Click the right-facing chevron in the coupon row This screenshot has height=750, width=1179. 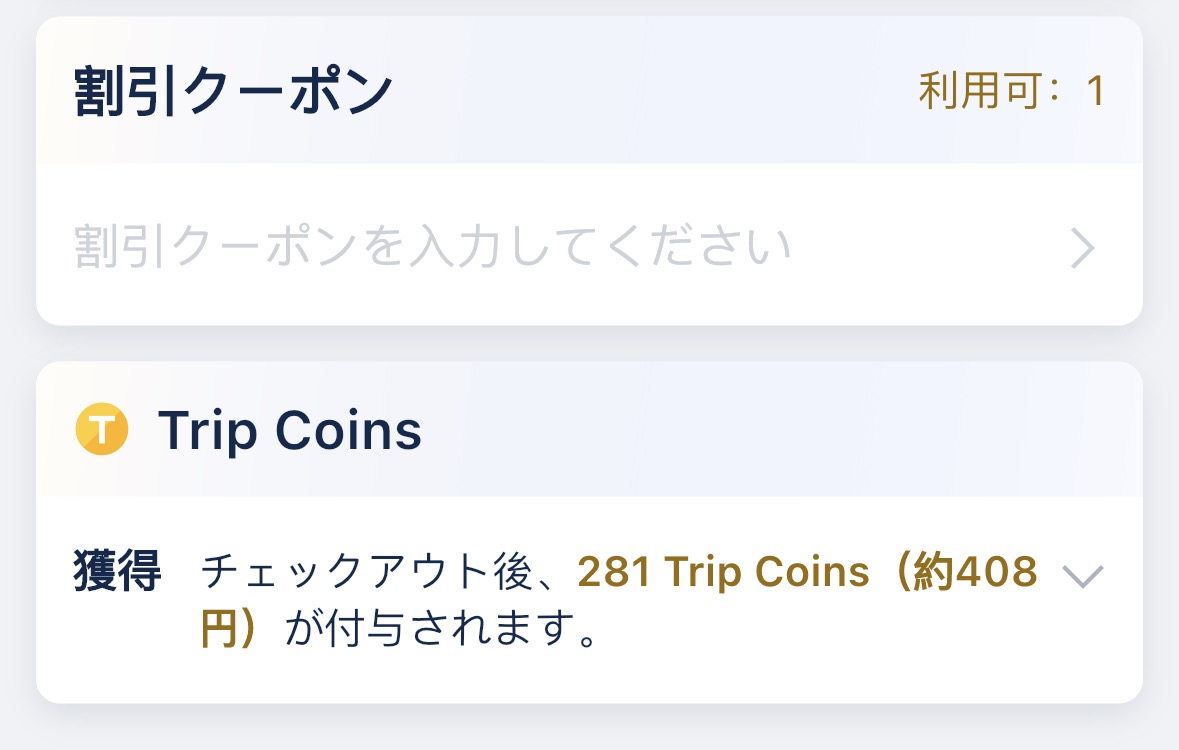[x=1083, y=247]
